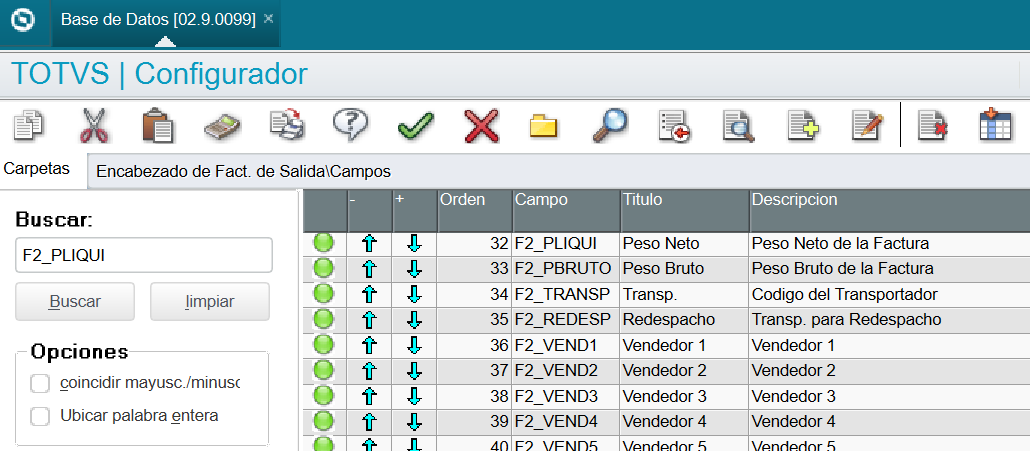Click the Redespacho title cell
Image resolution: width=1030 pixels, height=451 pixels.
(x=684, y=320)
